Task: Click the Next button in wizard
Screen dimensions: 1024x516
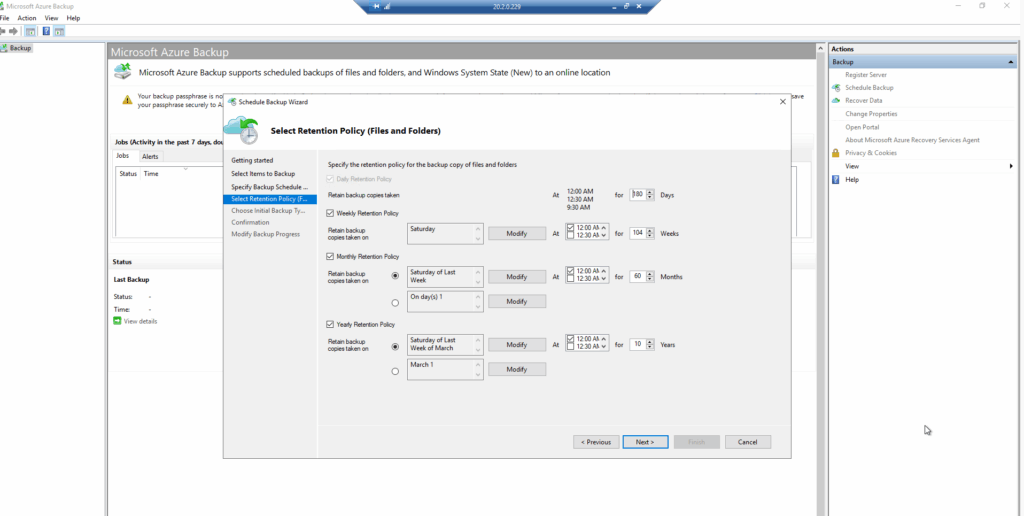Action: (x=645, y=442)
